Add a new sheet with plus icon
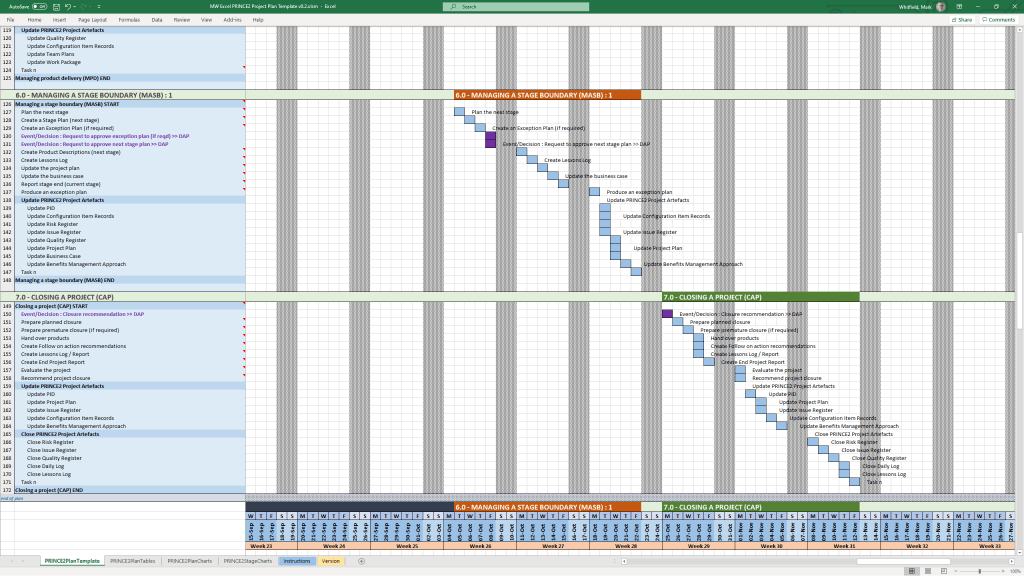Viewport: 1024px width, 576px height. tap(361, 561)
